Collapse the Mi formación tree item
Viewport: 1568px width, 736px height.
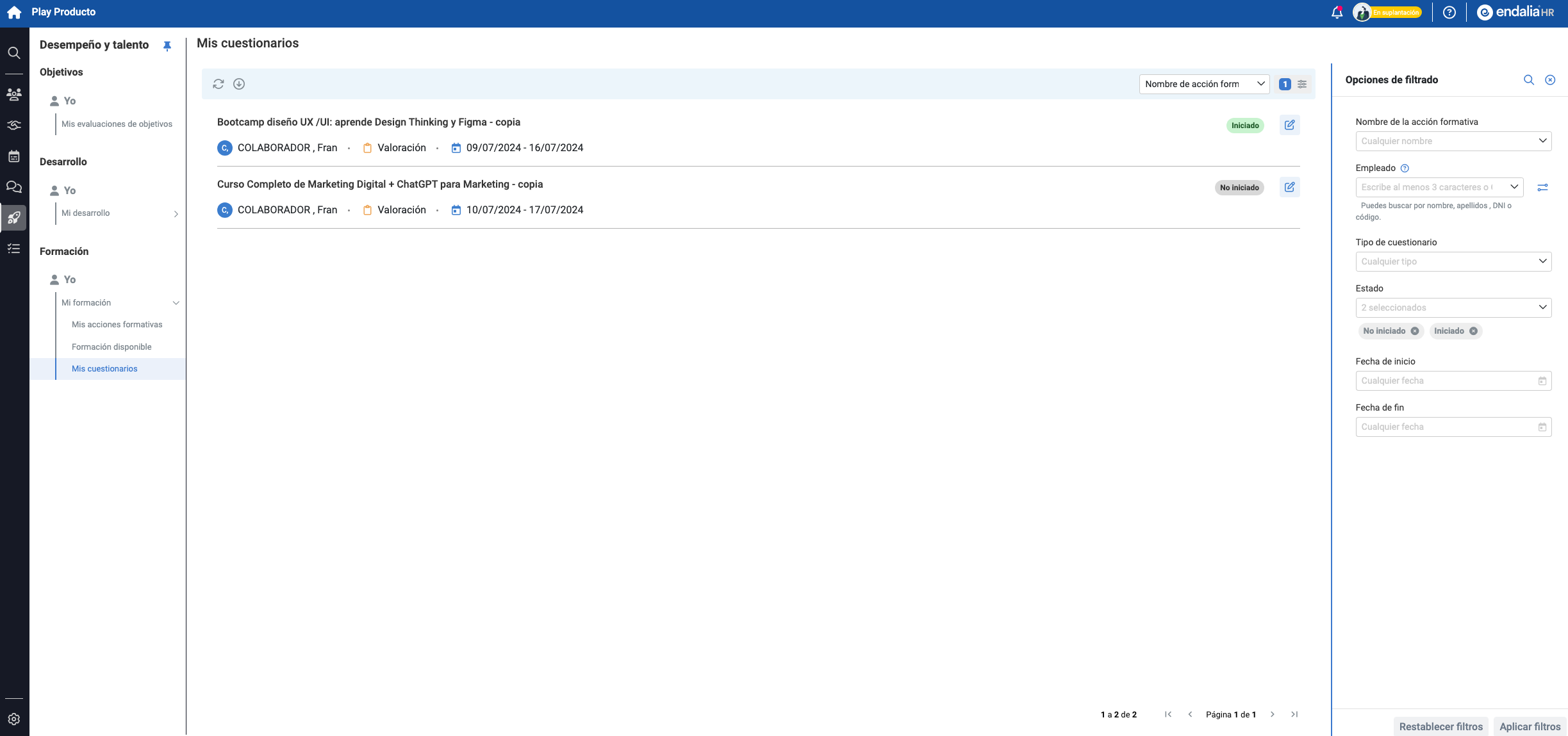coord(176,303)
